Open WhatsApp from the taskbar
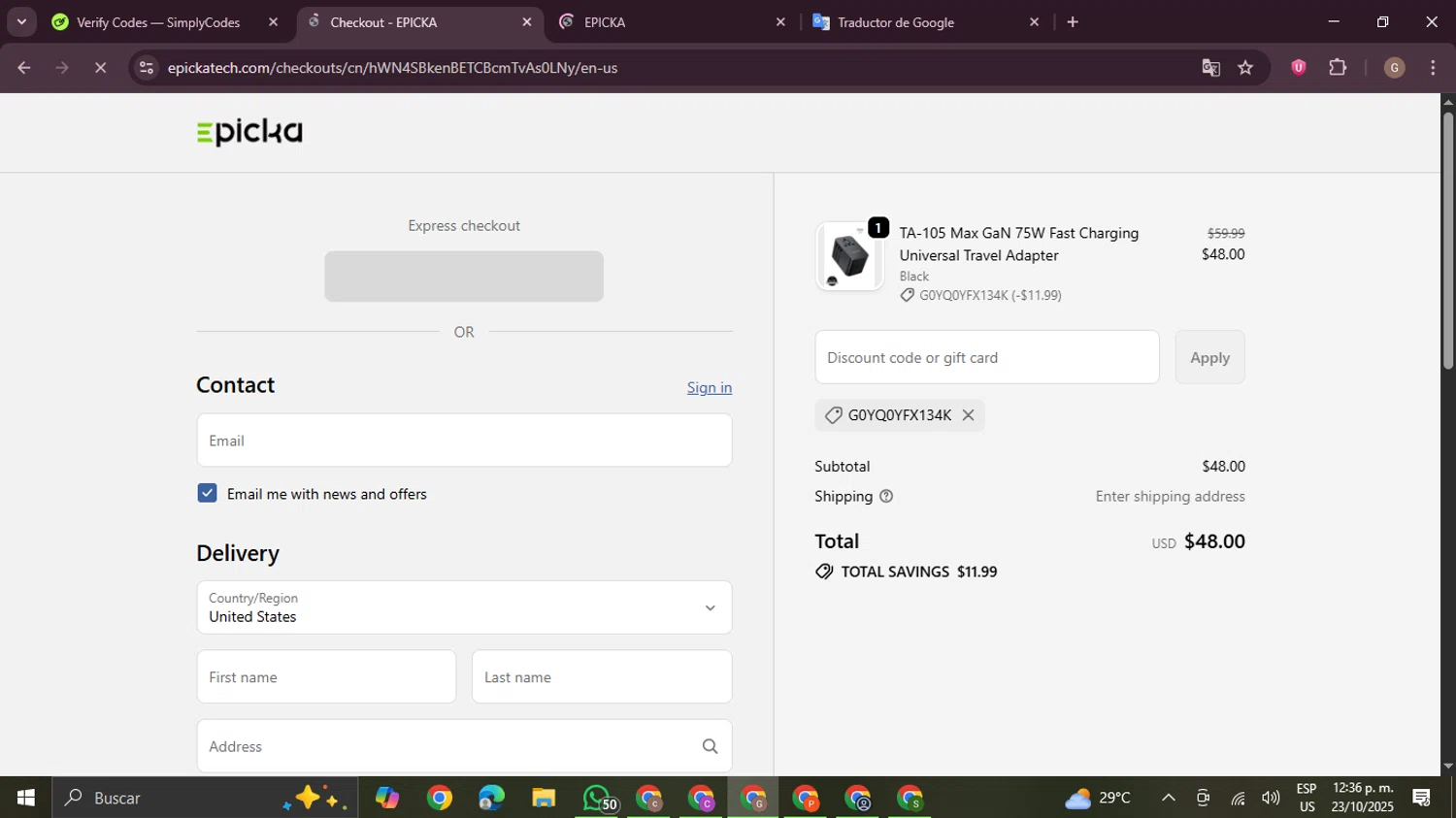This screenshot has width=1456, height=818. (x=599, y=798)
